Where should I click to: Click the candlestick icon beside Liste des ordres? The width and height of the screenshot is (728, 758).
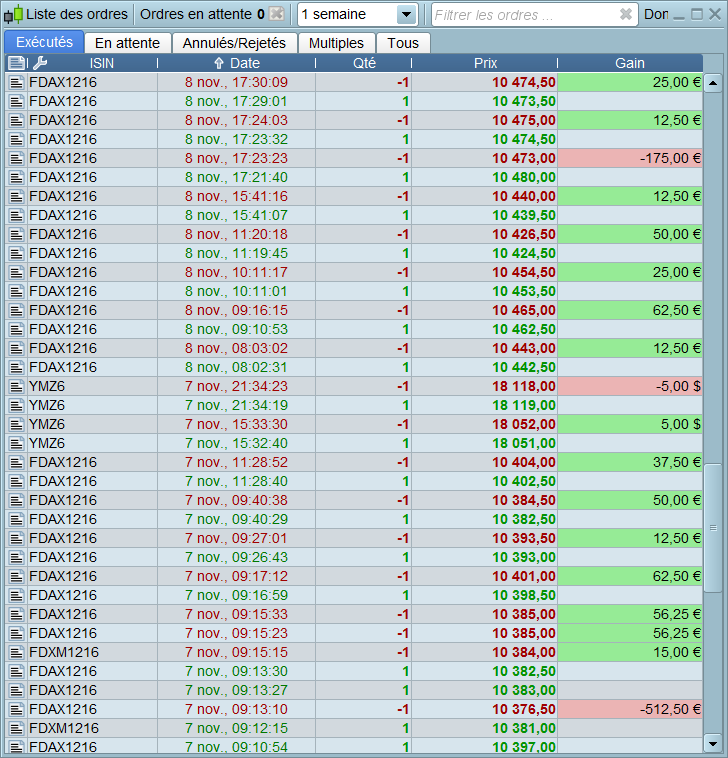(13, 15)
